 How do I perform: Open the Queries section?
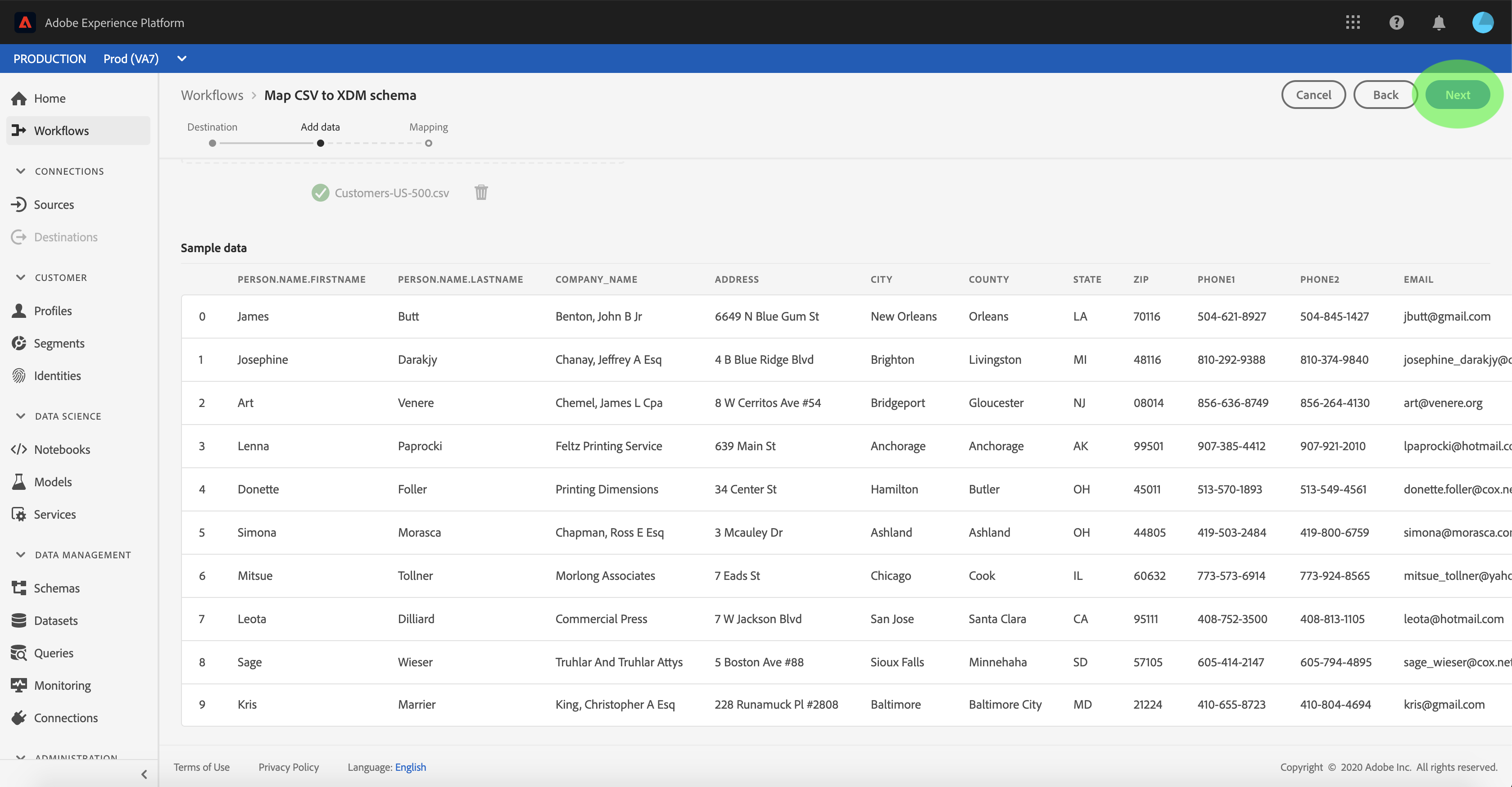(x=54, y=652)
